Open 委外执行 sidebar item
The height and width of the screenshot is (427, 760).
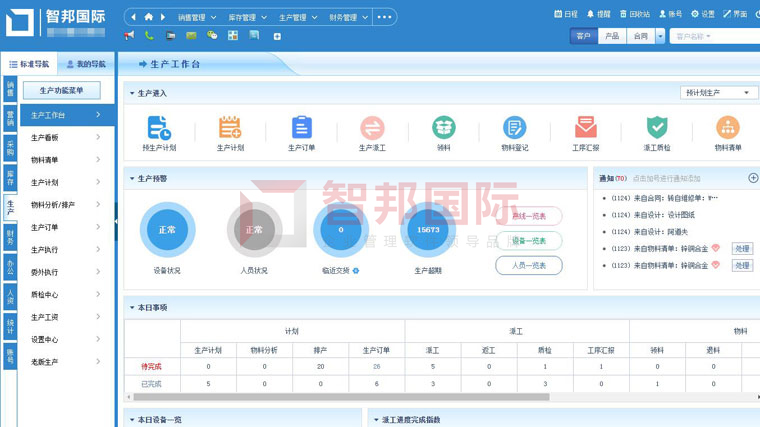point(67,272)
